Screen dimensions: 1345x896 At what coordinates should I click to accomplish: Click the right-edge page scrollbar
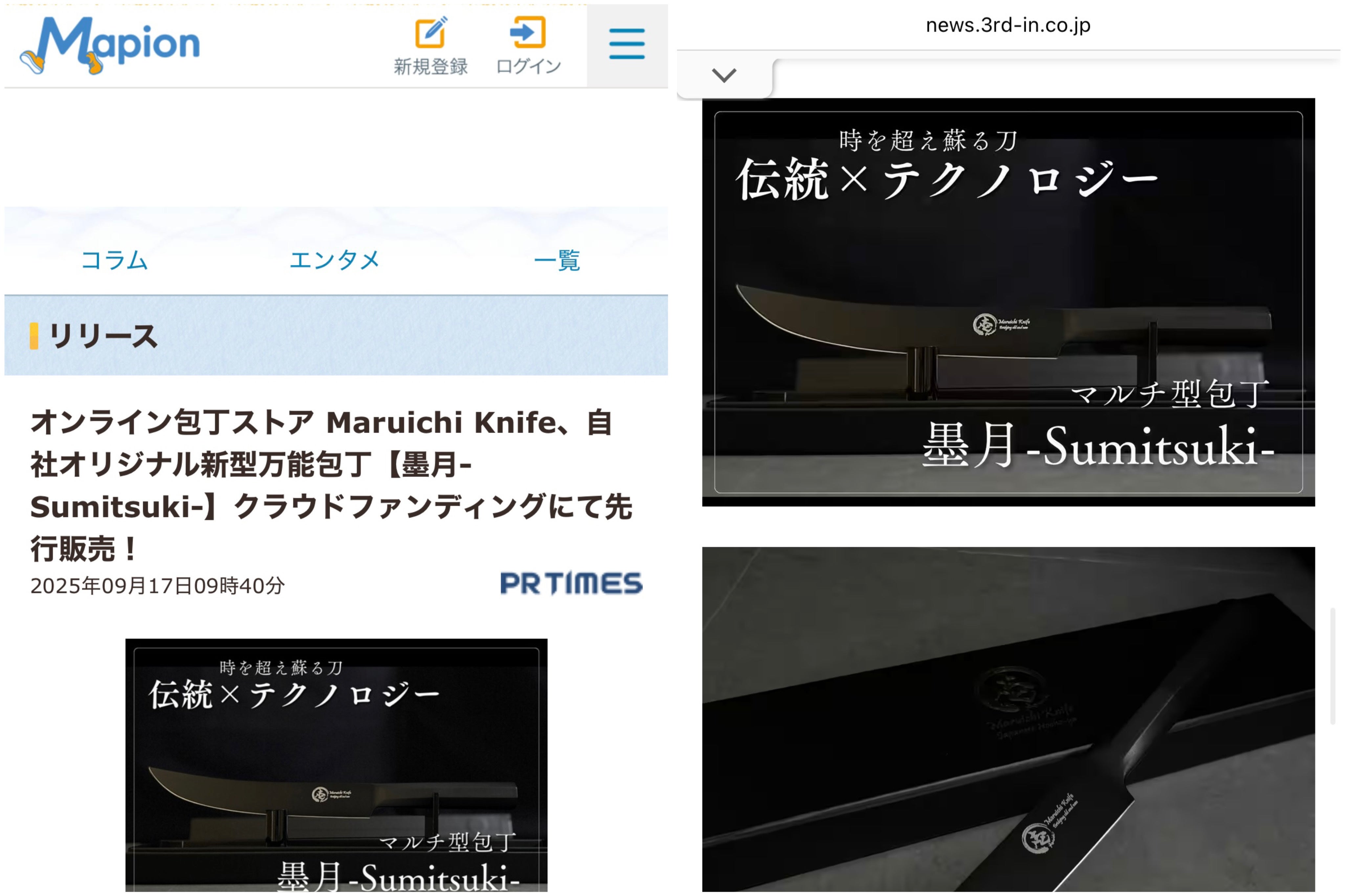[x=1333, y=666]
